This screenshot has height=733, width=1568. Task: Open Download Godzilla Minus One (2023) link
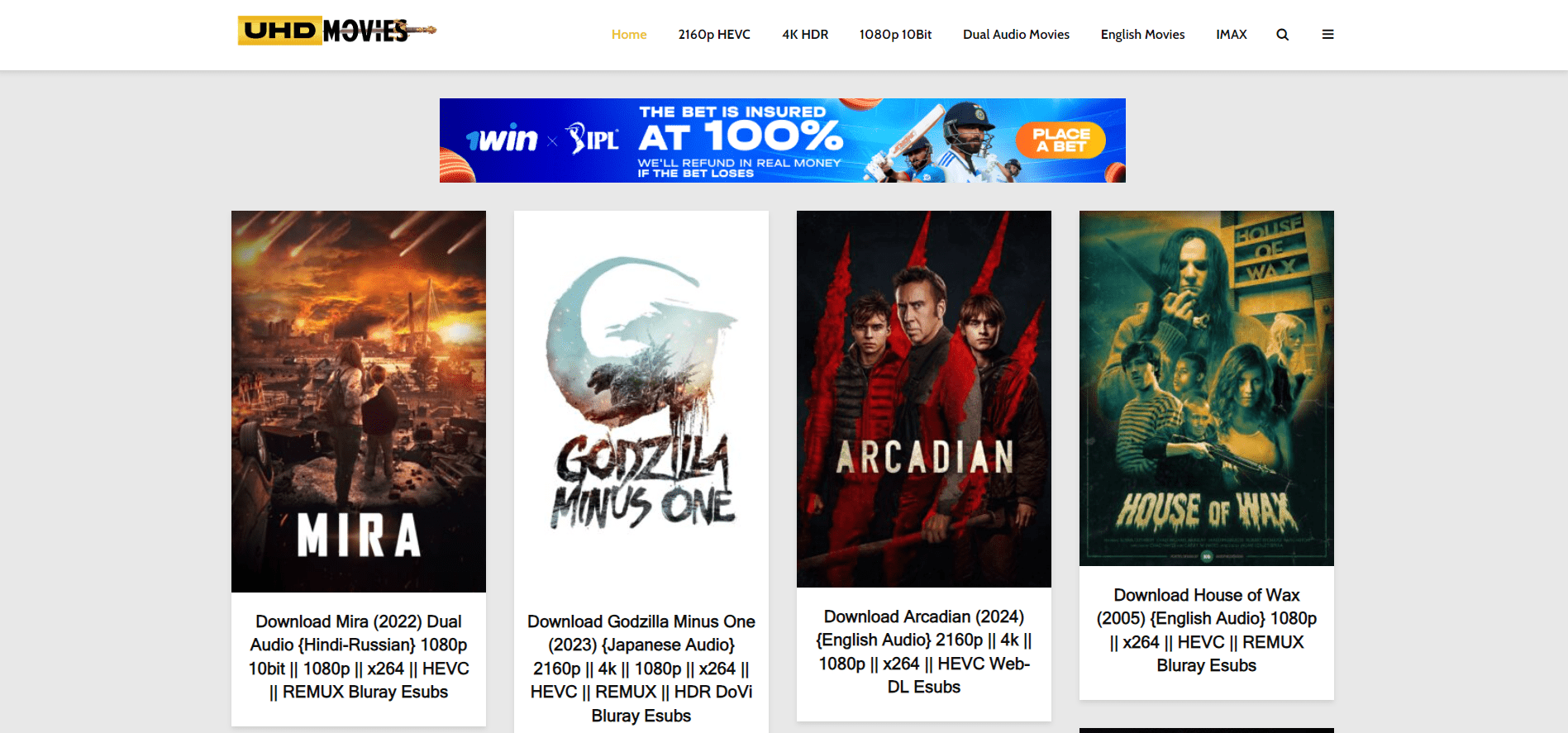click(641, 669)
